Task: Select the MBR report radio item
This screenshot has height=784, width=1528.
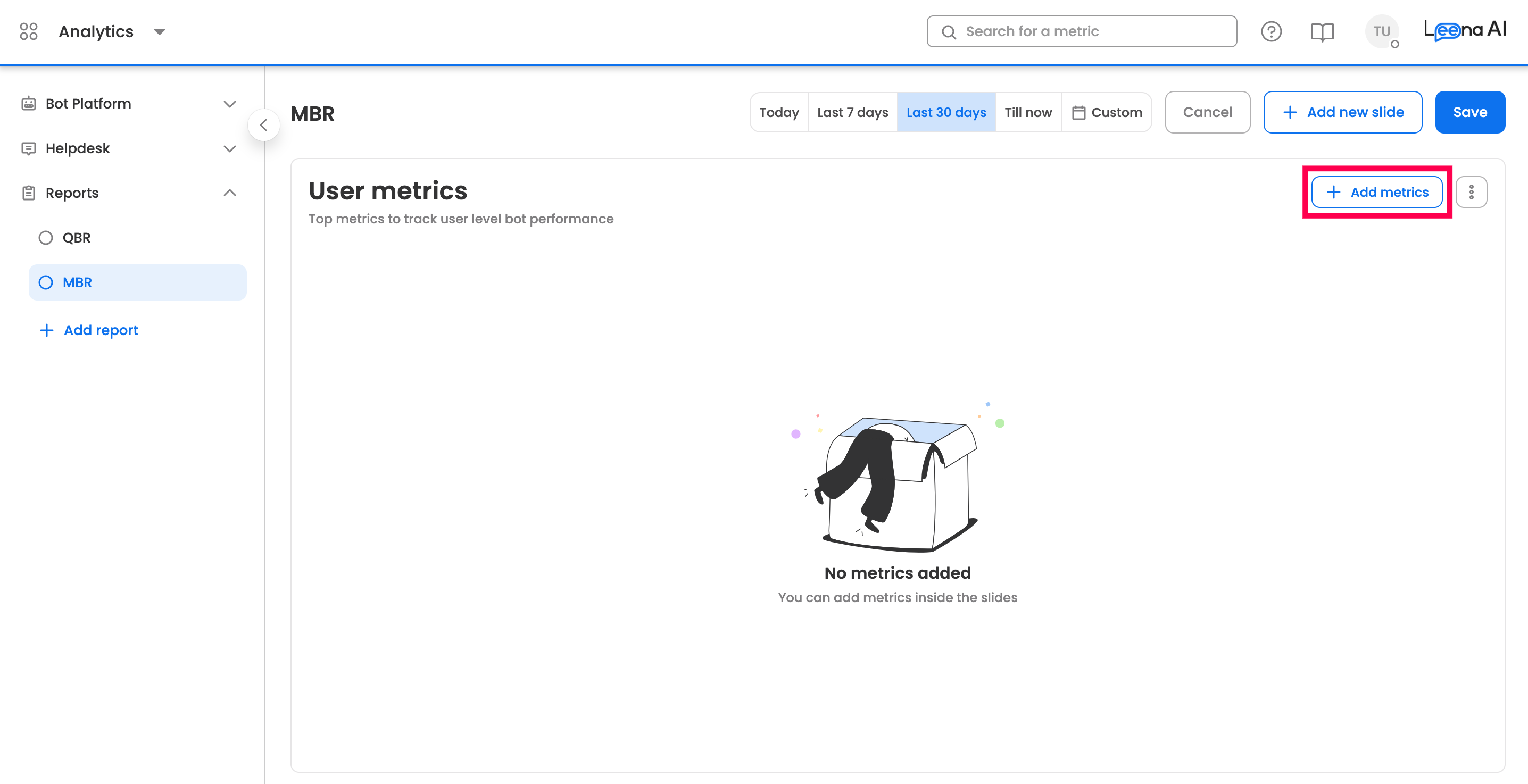Action: pyautogui.click(x=46, y=282)
